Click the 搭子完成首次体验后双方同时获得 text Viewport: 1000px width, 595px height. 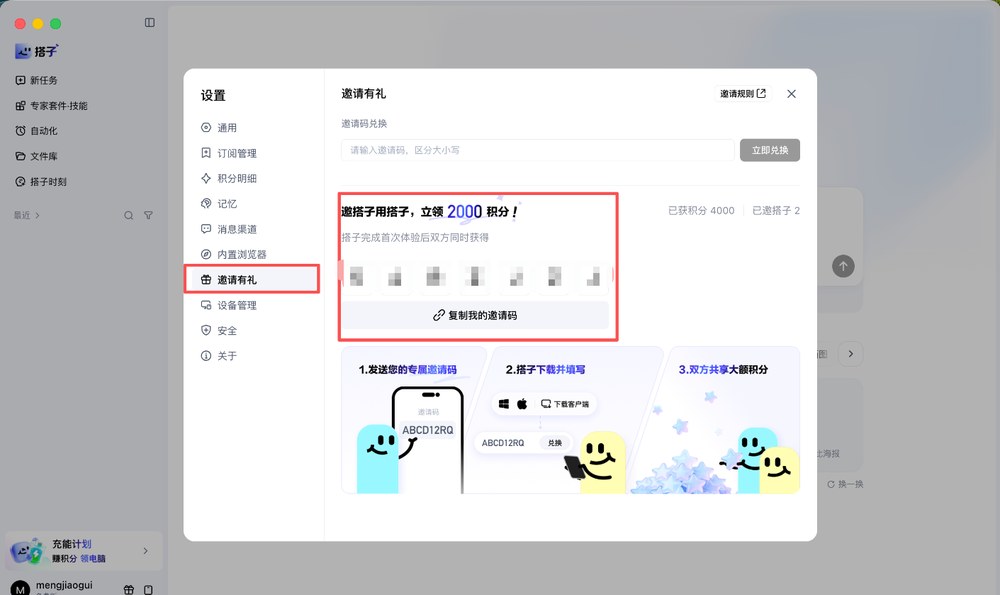(415, 238)
